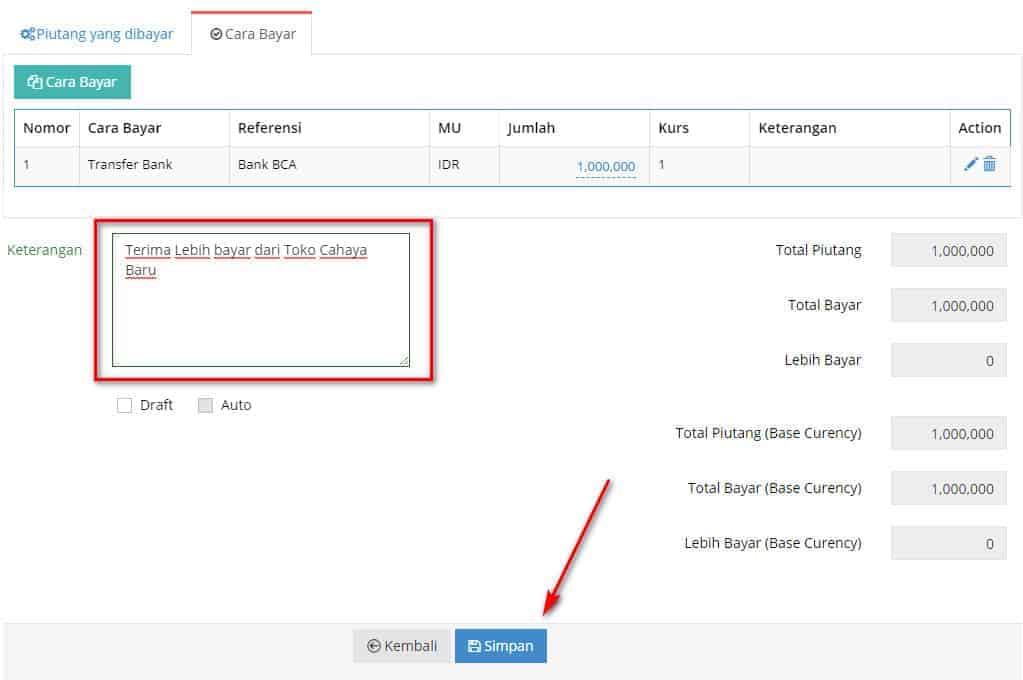Image resolution: width=1023 pixels, height=680 pixels.
Task: Click the row number 1 cell
Action: click(x=46, y=165)
